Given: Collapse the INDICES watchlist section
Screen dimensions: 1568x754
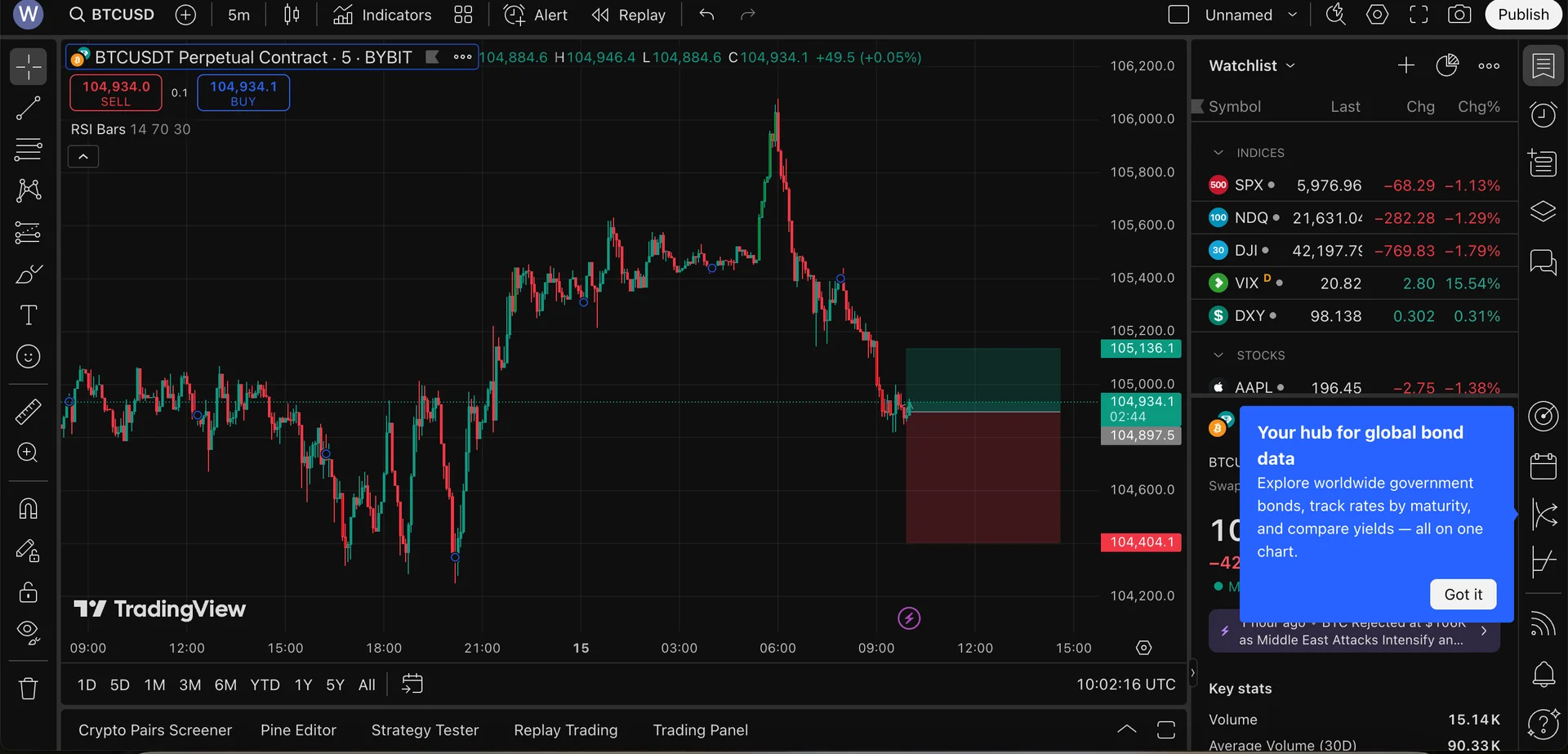Looking at the screenshot, I should tap(1218, 153).
